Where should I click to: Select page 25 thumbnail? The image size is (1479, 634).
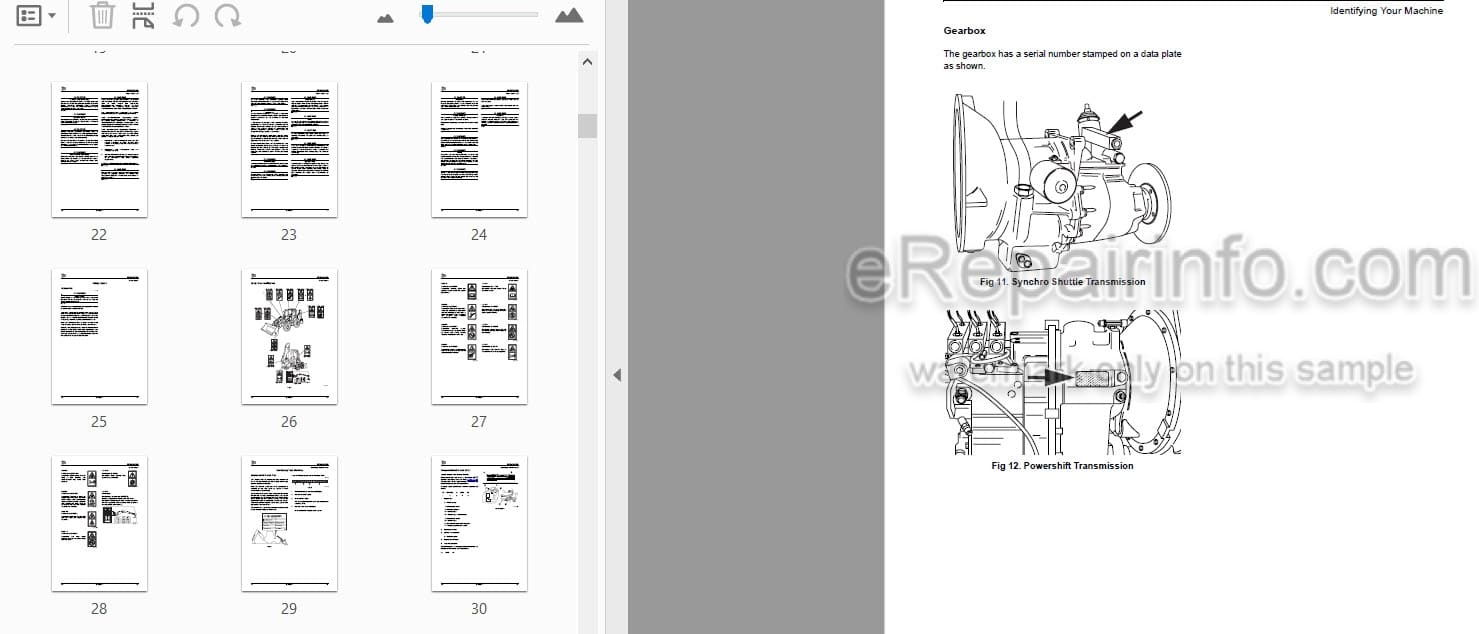(x=99, y=336)
